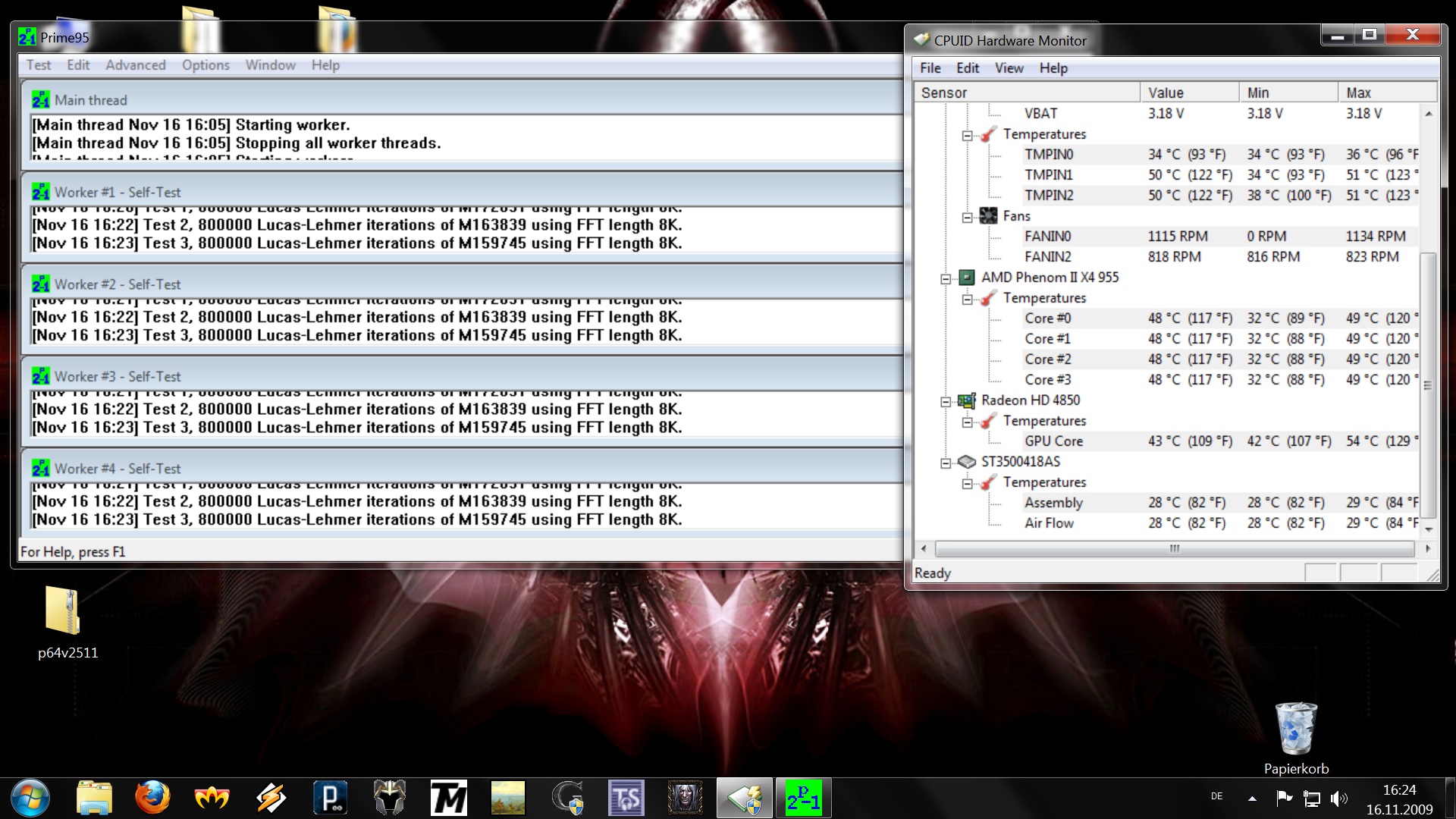Click the black M taskbar icon
1456x819 pixels.
click(x=449, y=798)
